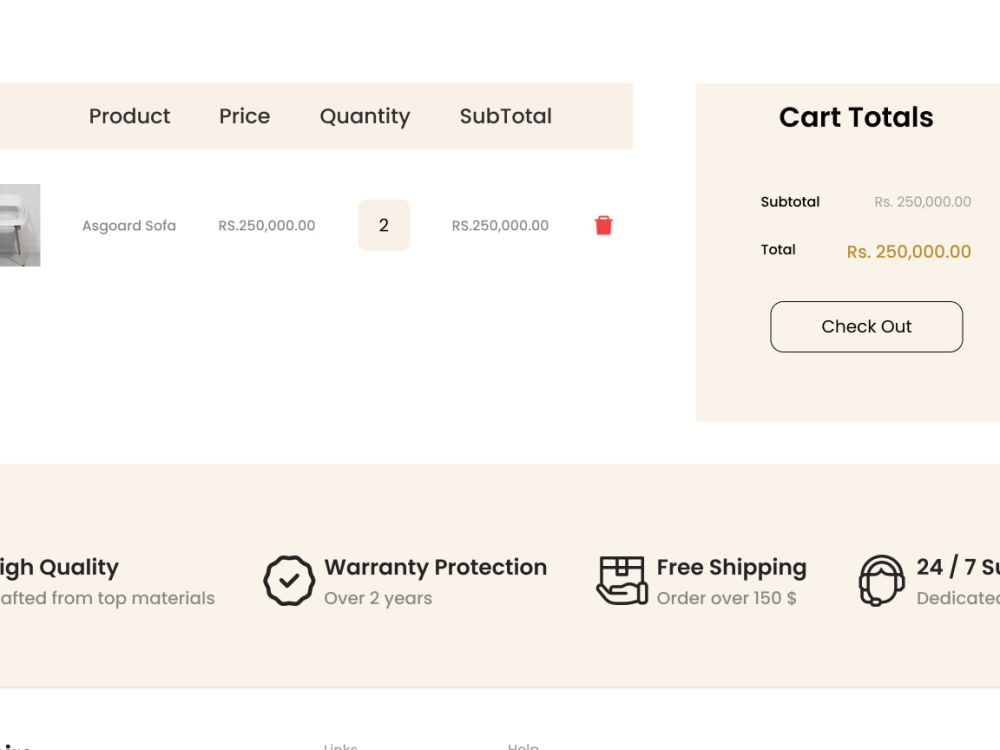
Task: Click the 24/7 support headset icon
Action: pos(881,580)
